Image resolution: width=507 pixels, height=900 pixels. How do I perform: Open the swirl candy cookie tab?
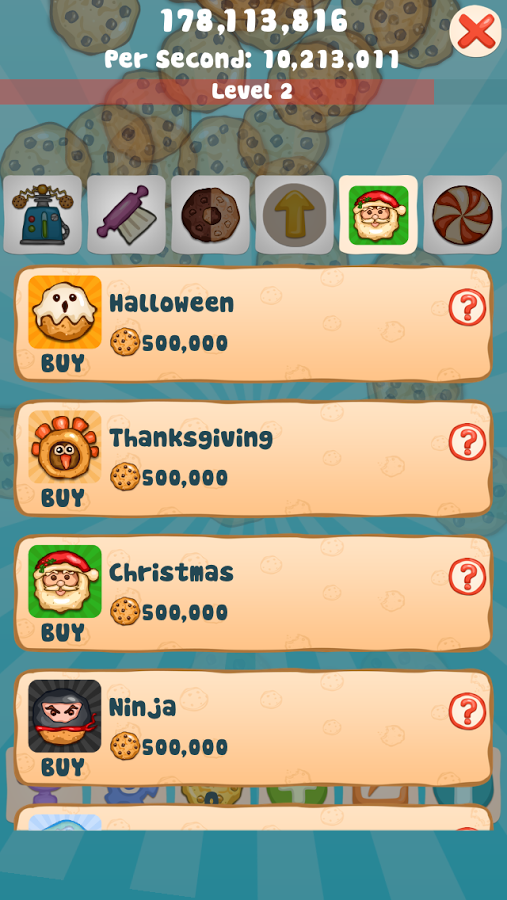point(462,215)
